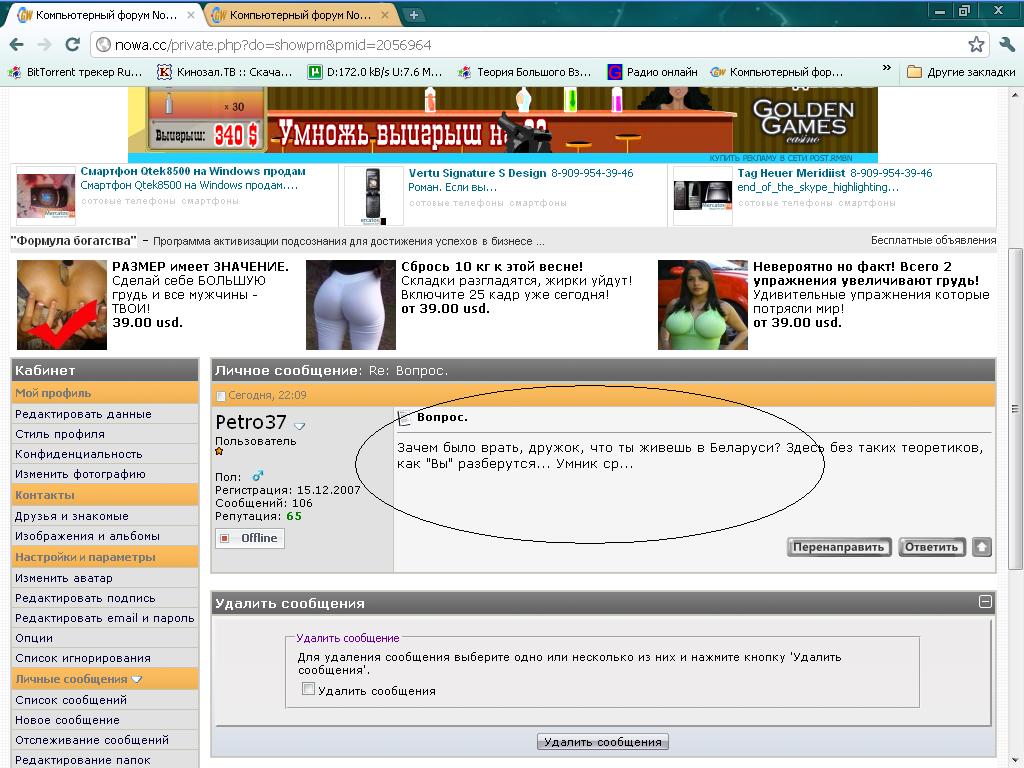Open Друзья и знакомые
This screenshot has width=1024, height=768.
71,516
